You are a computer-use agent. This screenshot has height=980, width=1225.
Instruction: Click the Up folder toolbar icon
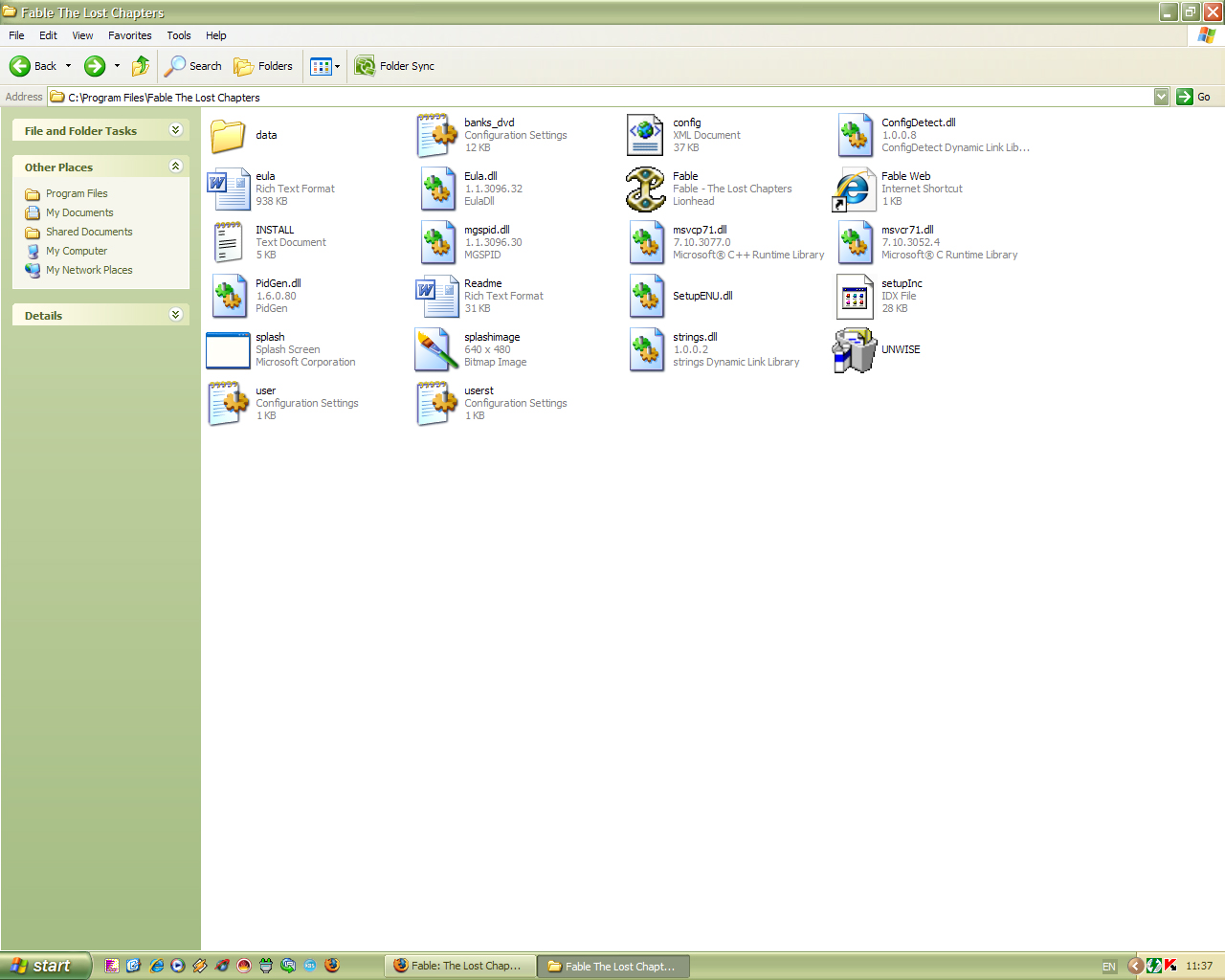point(141,66)
